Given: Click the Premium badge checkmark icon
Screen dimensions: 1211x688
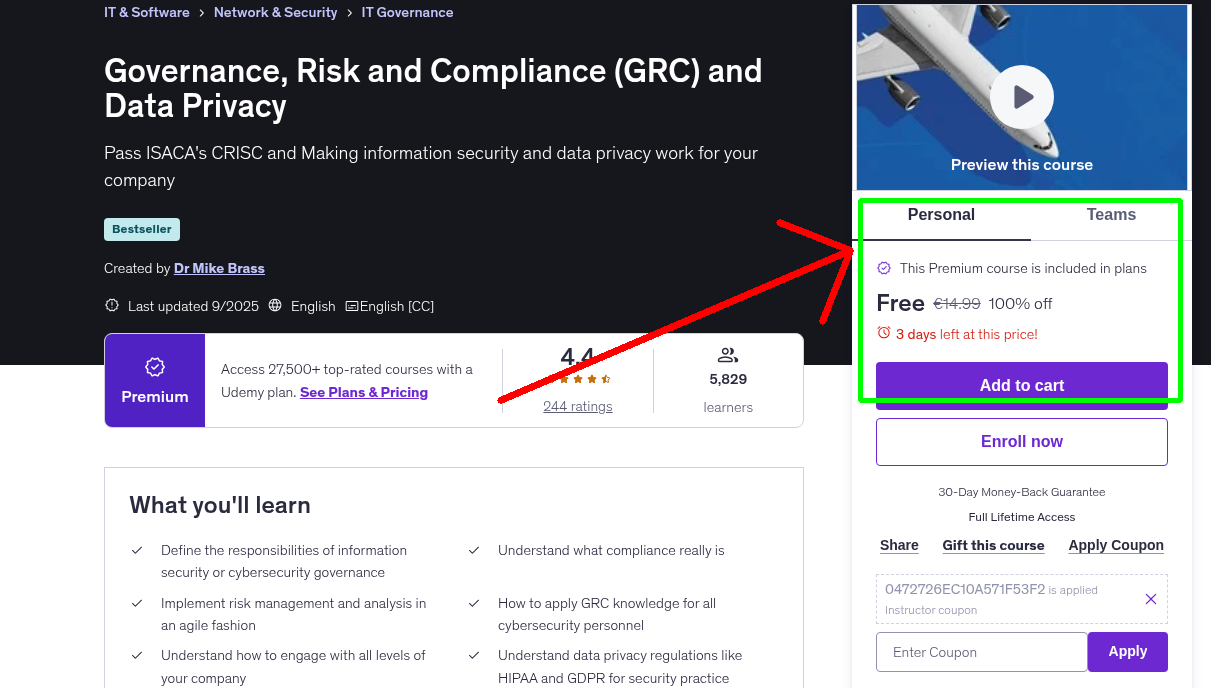Looking at the screenshot, I should click(x=155, y=368).
